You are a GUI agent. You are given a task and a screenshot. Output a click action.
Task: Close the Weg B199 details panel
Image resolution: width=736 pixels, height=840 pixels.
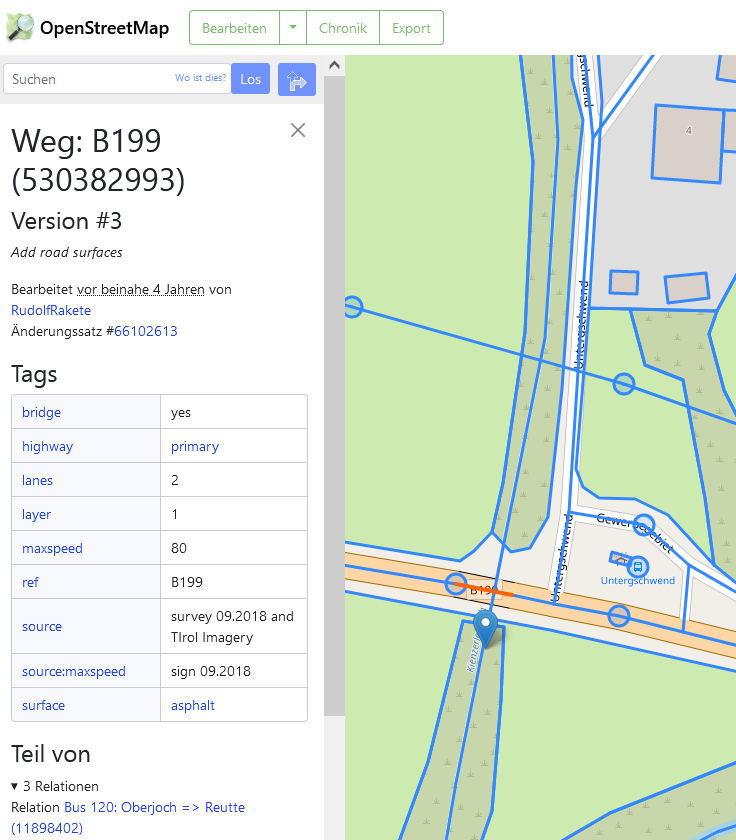pos(297,130)
